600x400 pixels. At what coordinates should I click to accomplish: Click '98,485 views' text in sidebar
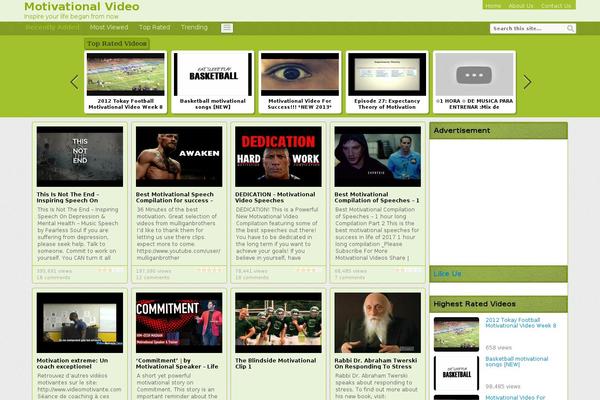[503, 387]
